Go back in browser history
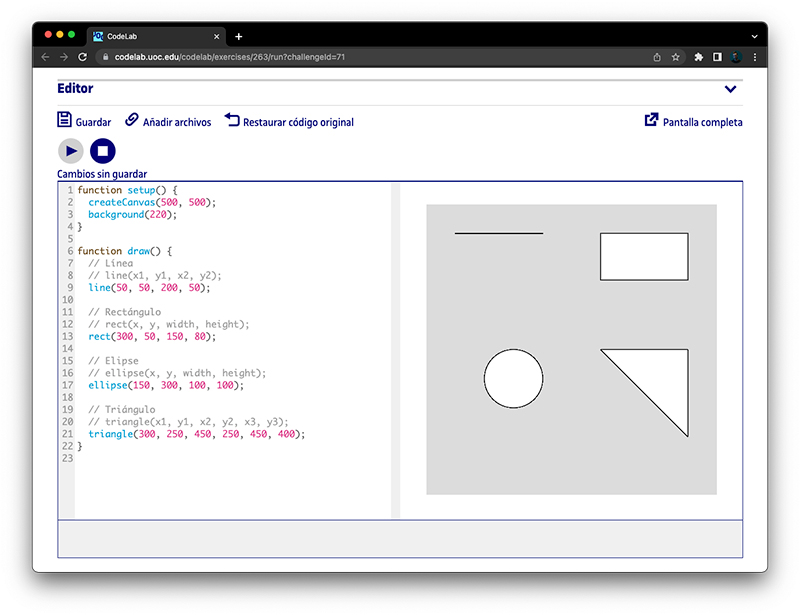The height and width of the screenshot is (615, 800). click(45, 57)
